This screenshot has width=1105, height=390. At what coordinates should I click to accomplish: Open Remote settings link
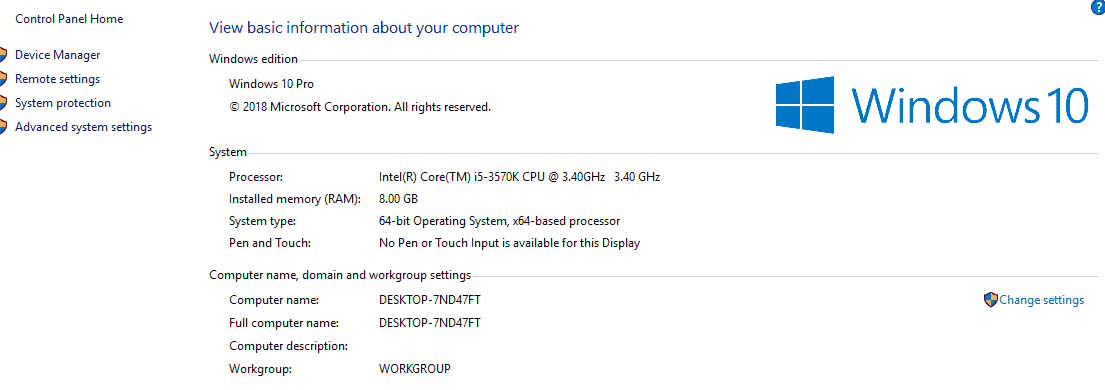coord(57,79)
